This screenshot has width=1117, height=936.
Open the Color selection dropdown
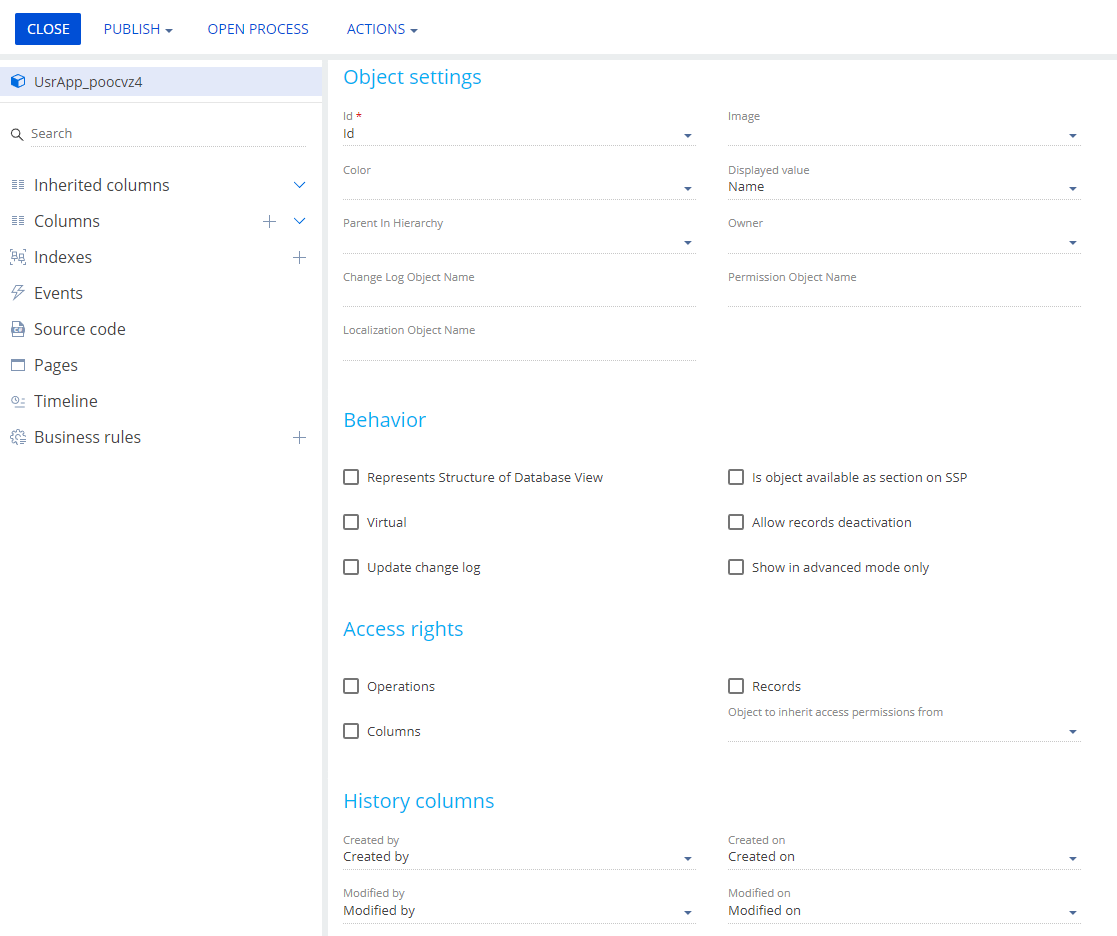687,189
